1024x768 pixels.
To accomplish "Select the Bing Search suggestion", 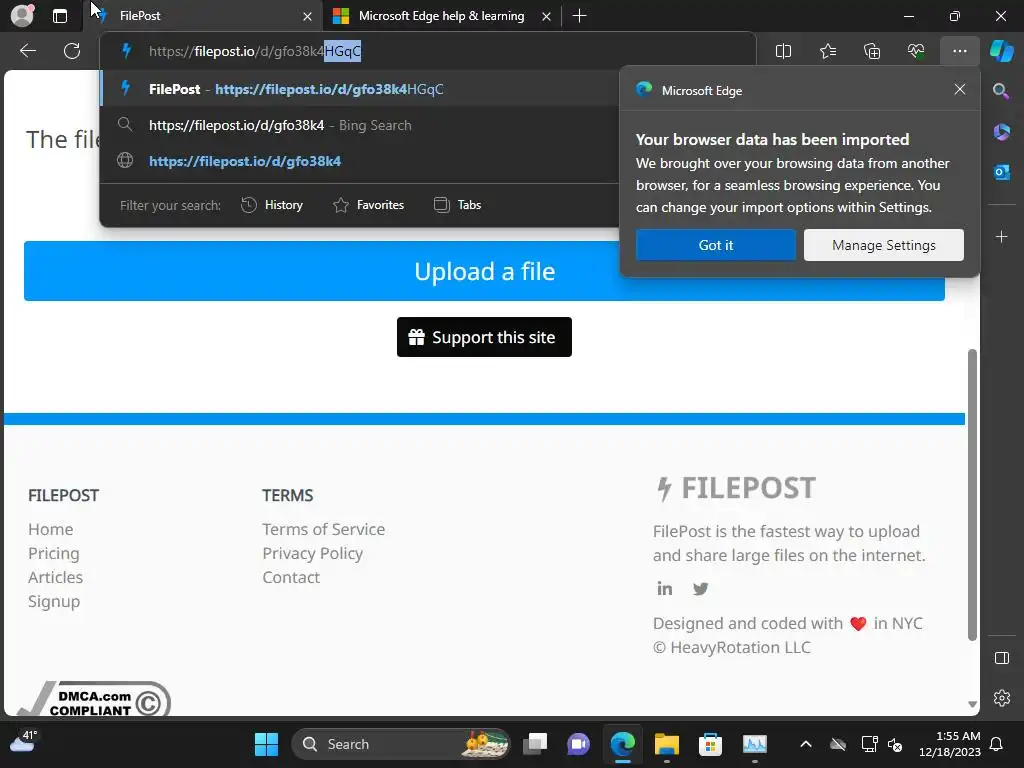I will coord(359,125).
